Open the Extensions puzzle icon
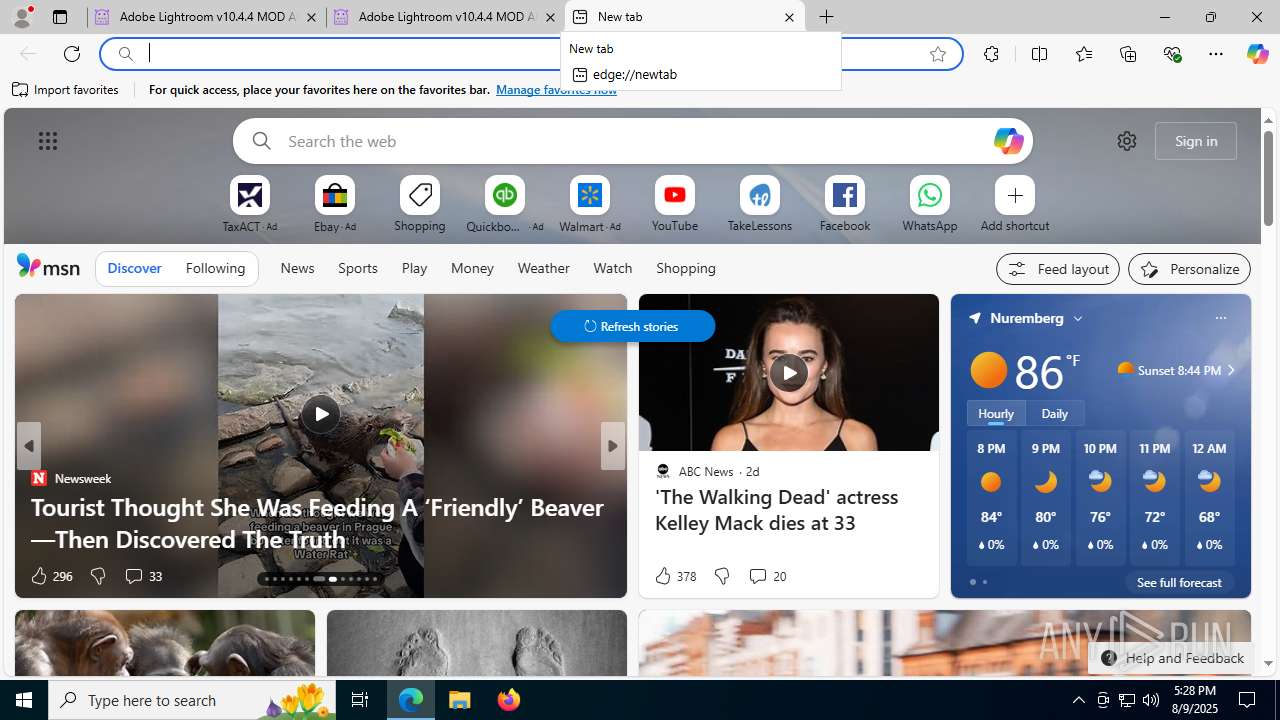The image size is (1280, 720). 991,54
